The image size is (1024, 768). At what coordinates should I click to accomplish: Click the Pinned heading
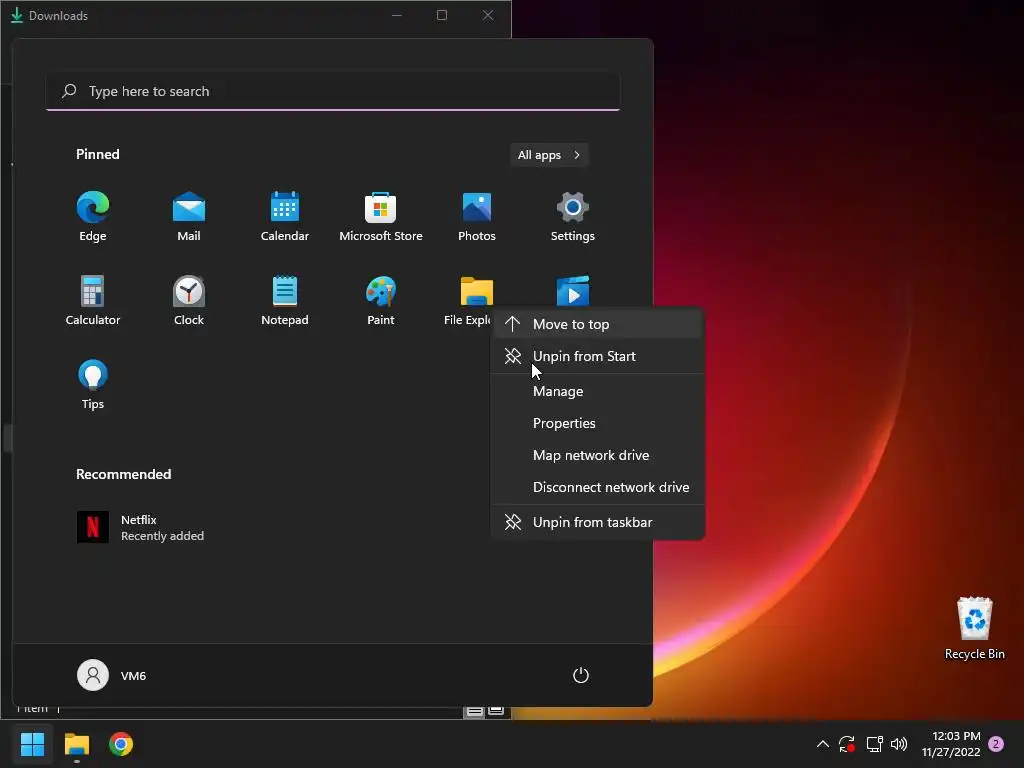coord(98,154)
